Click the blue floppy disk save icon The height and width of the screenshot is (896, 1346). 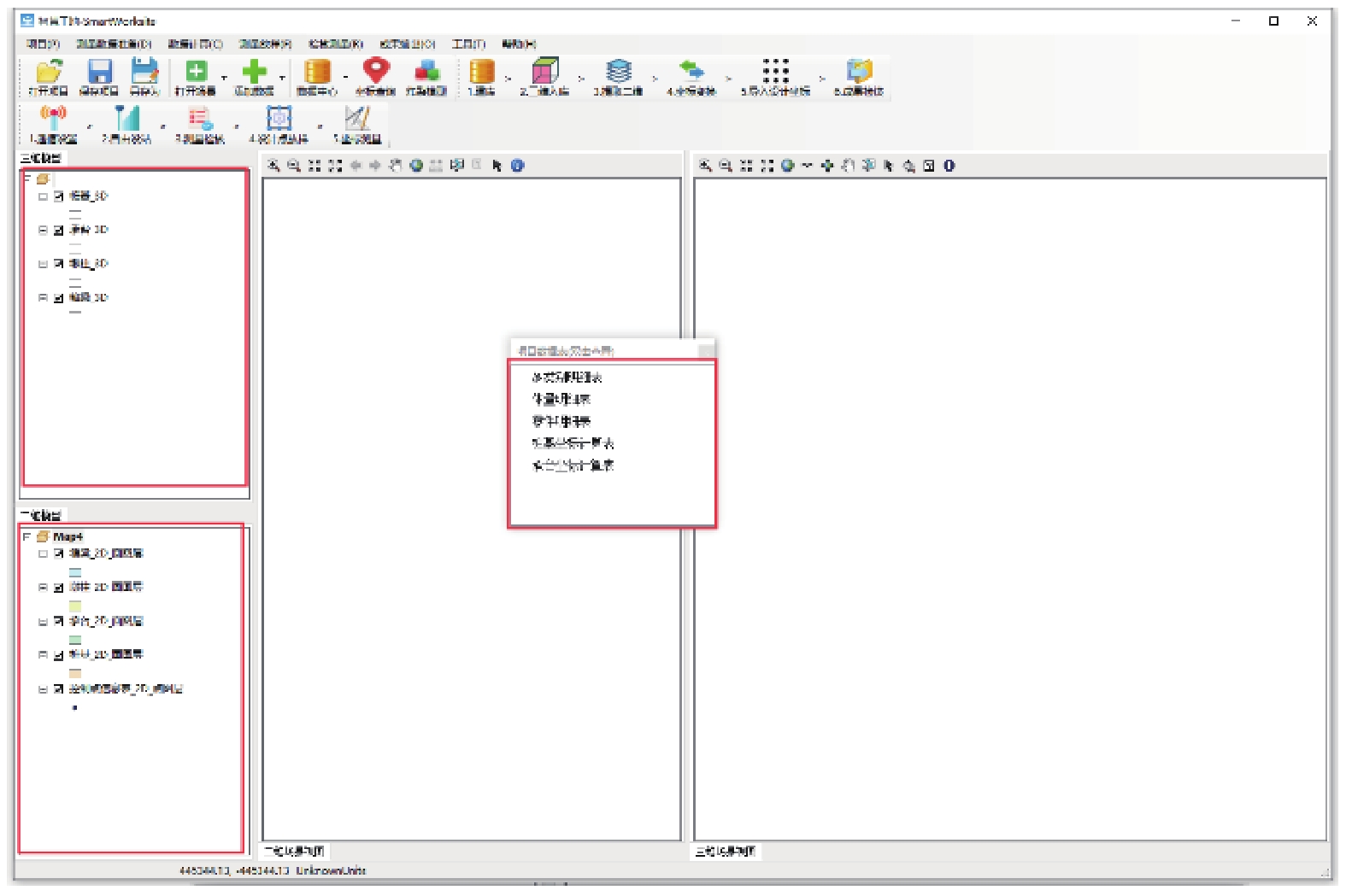click(99, 72)
